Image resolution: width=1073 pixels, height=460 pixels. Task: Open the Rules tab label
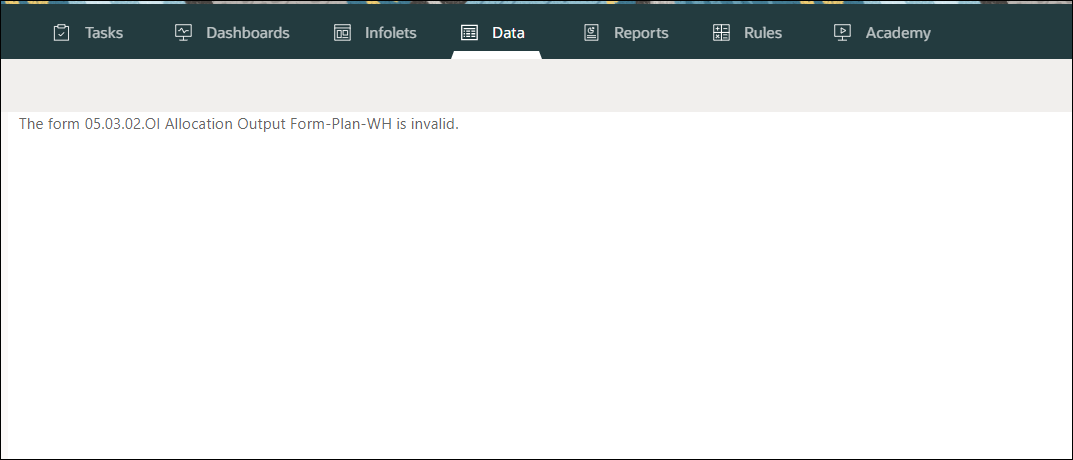pos(763,33)
